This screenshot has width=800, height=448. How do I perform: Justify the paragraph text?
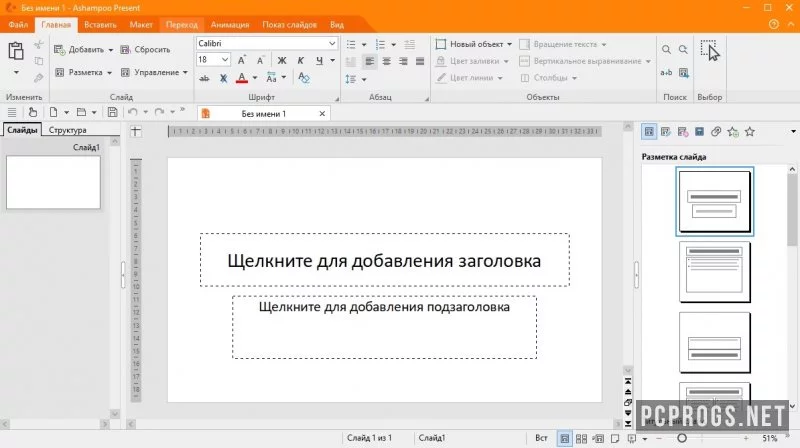point(420,61)
